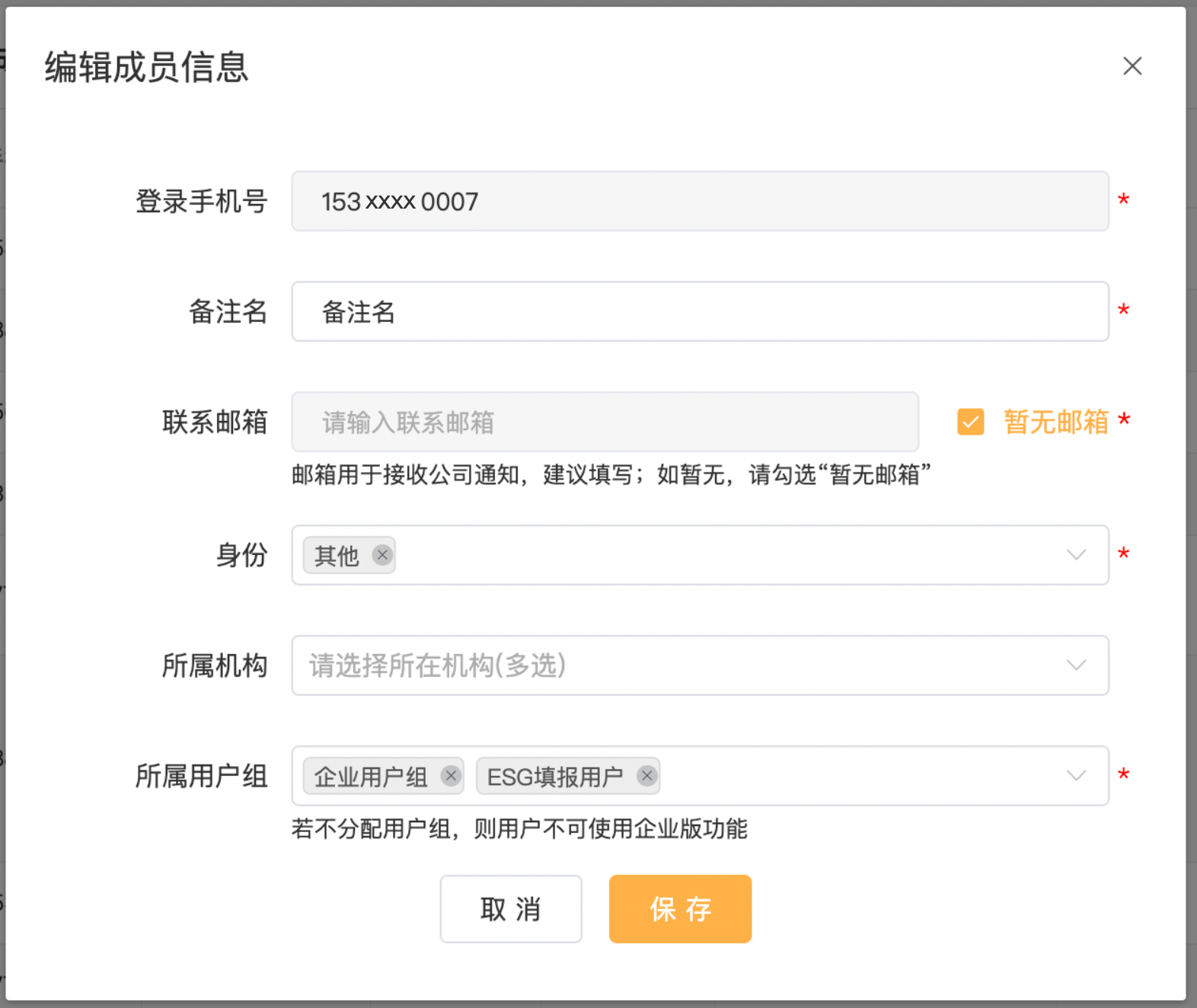Save changes with the 保存 button
The image size is (1197, 1008).
pyautogui.click(x=680, y=909)
